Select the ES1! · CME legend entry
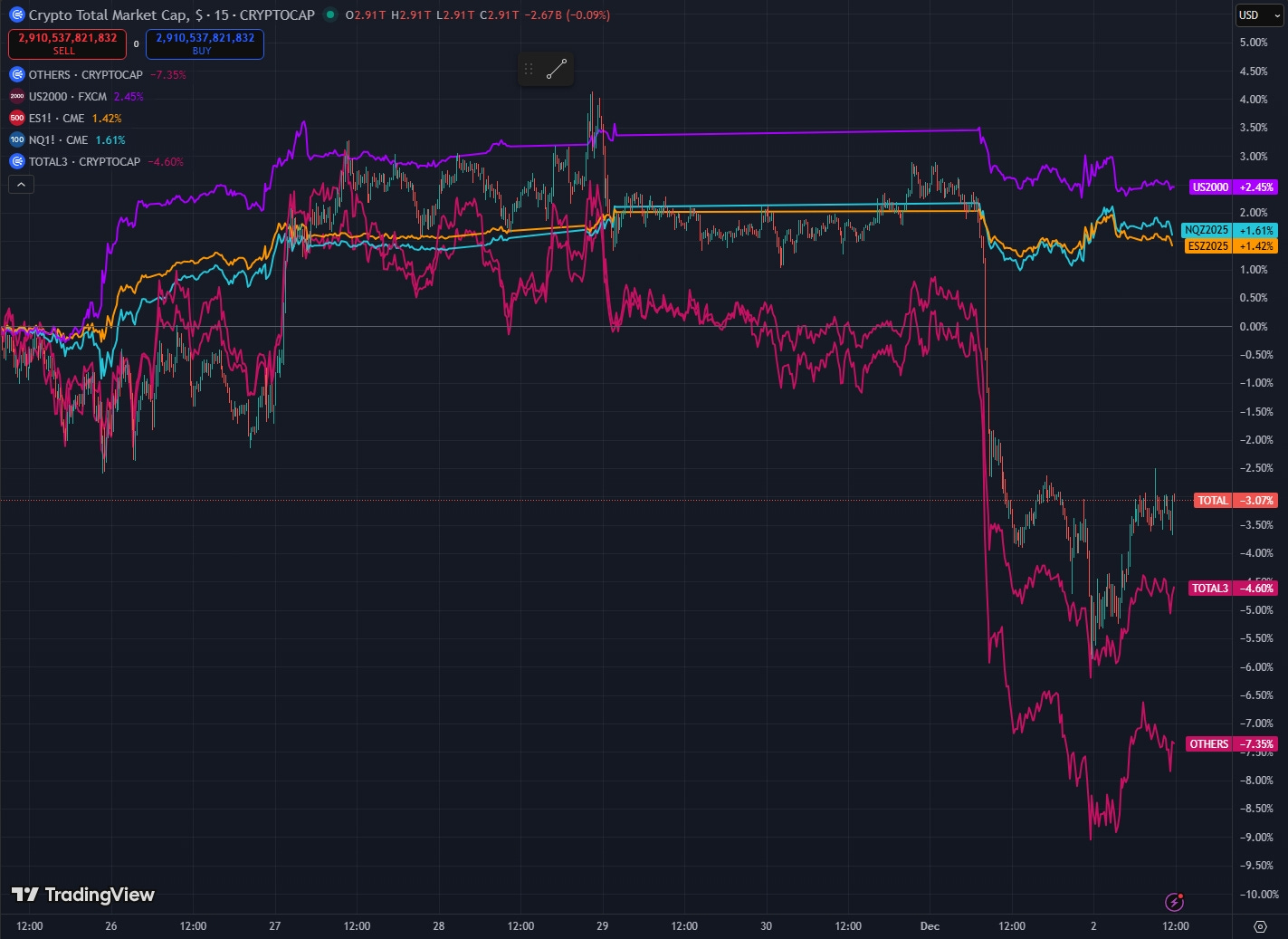 coord(56,118)
